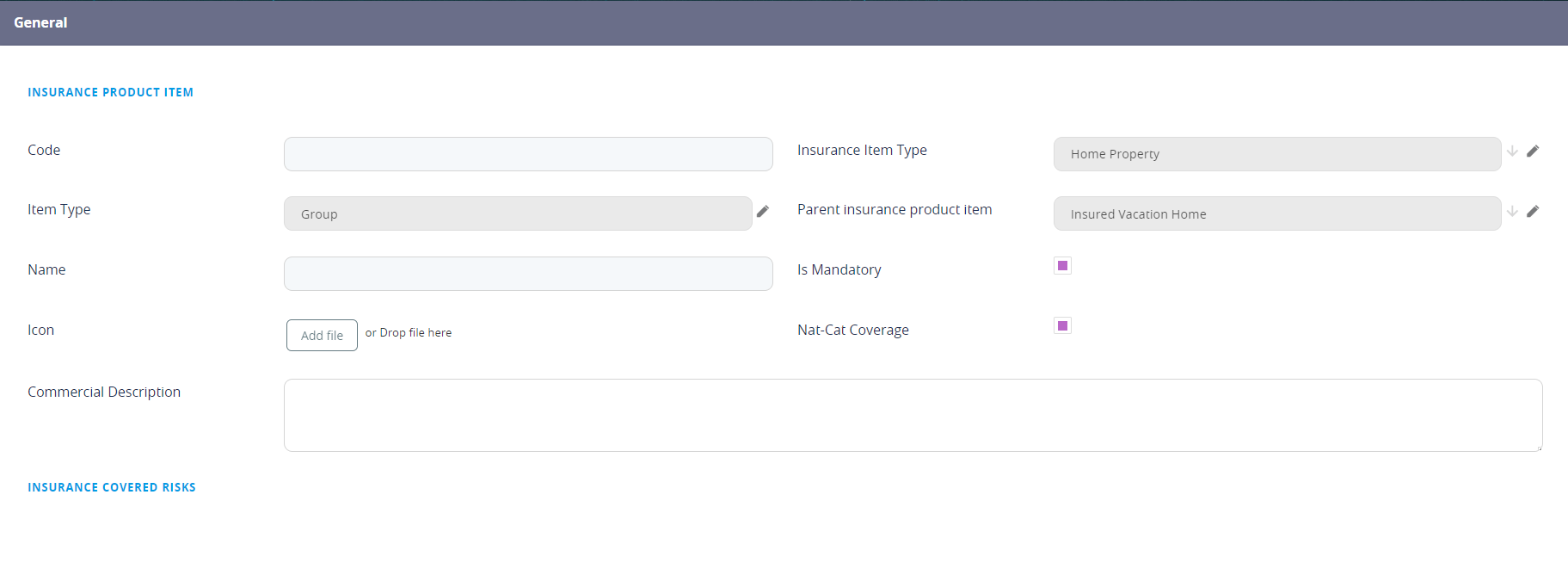Image resolution: width=1568 pixels, height=575 pixels.
Task: Click the 'or Drop file here' text
Action: click(408, 333)
